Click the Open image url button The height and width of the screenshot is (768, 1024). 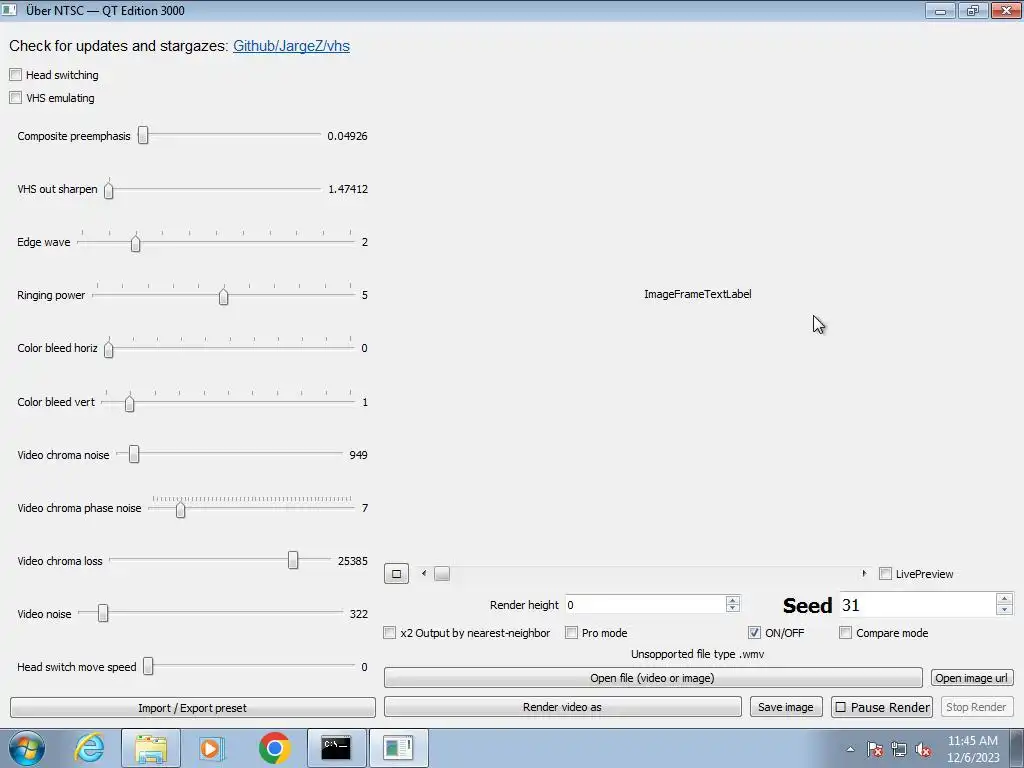[972, 678]
